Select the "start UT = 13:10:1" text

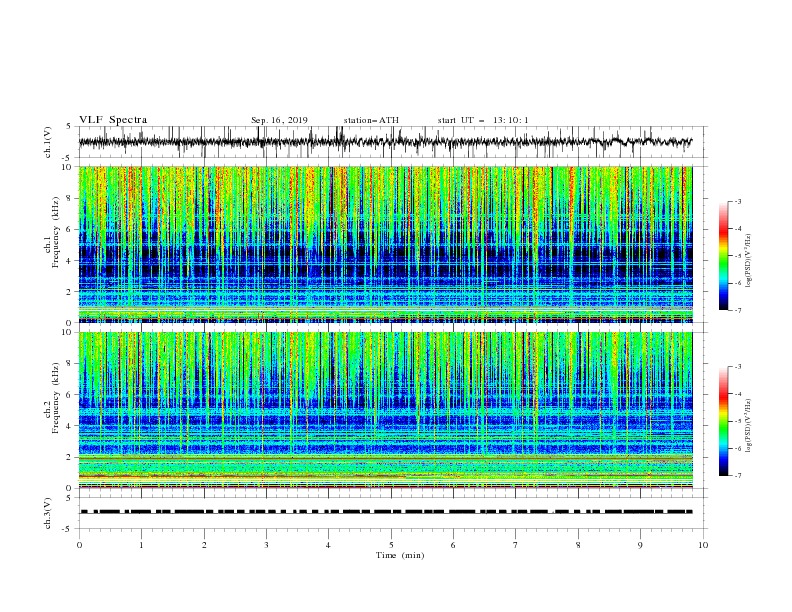click(483, 120)
